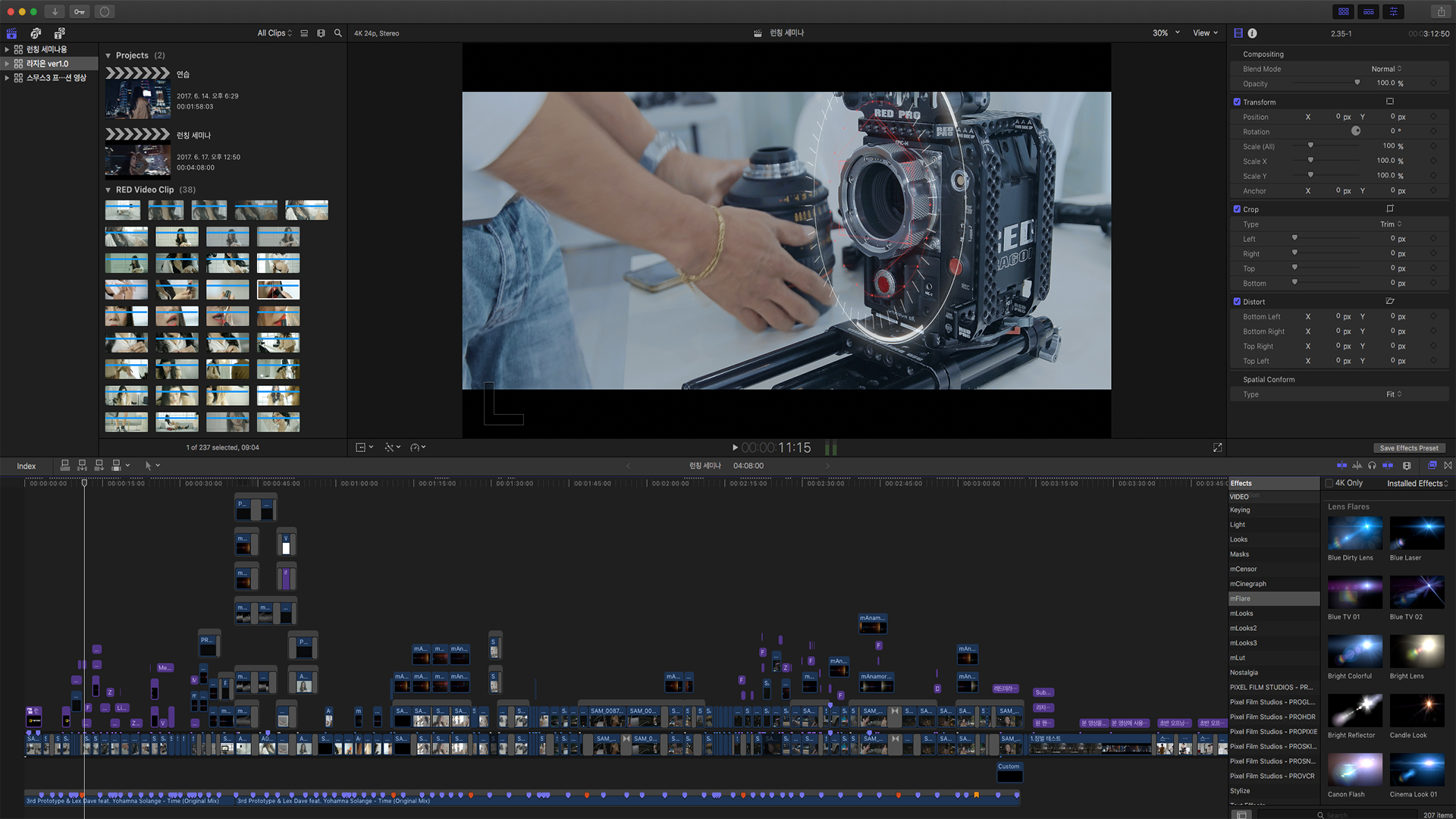The image size is (1456, 819).
Task: Open the Effects browser icon
Action: point(1432,466)
